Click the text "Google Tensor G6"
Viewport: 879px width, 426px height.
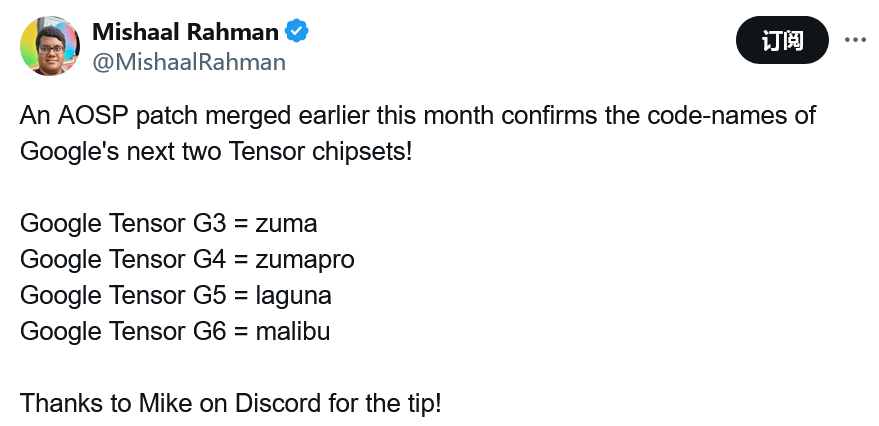[x=123, y=331]
